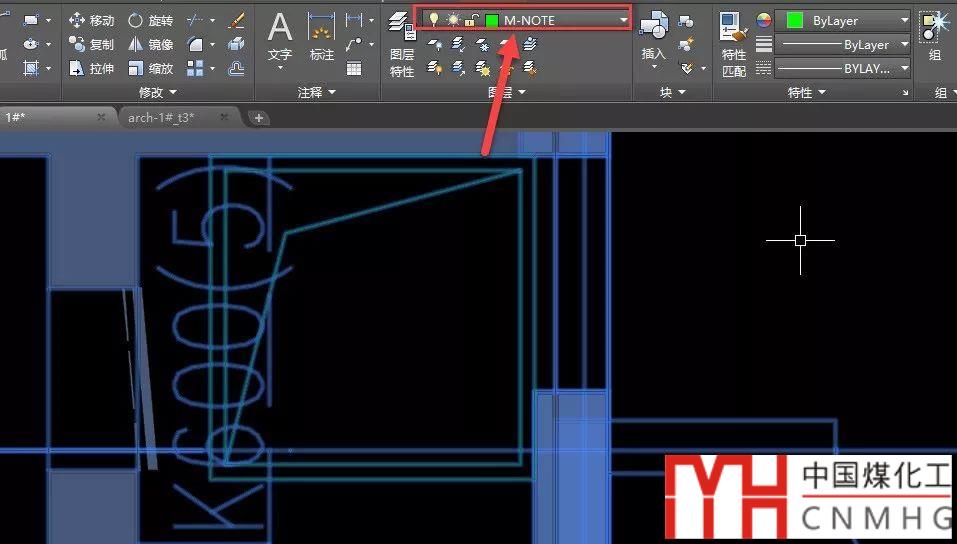The image size is (957, 544).
Task: Open the M-NOTE layer dropdown list
Action: 623,20
